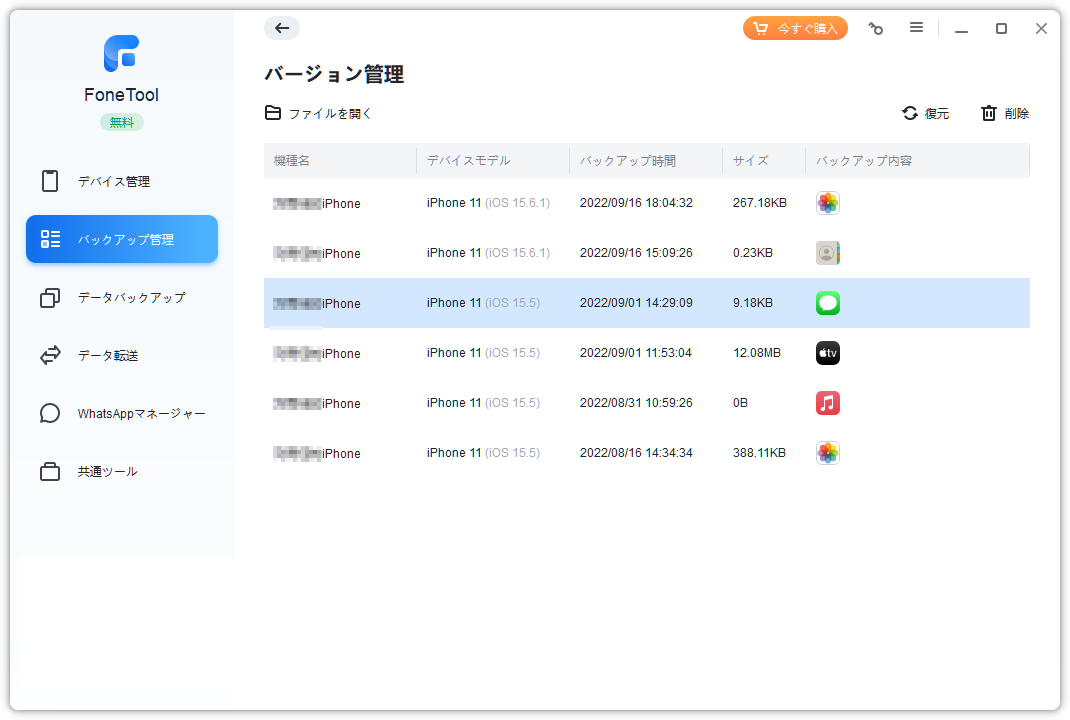Click ファイルを開く link
Screen dimensions: 1070x720
pos(319,114)
